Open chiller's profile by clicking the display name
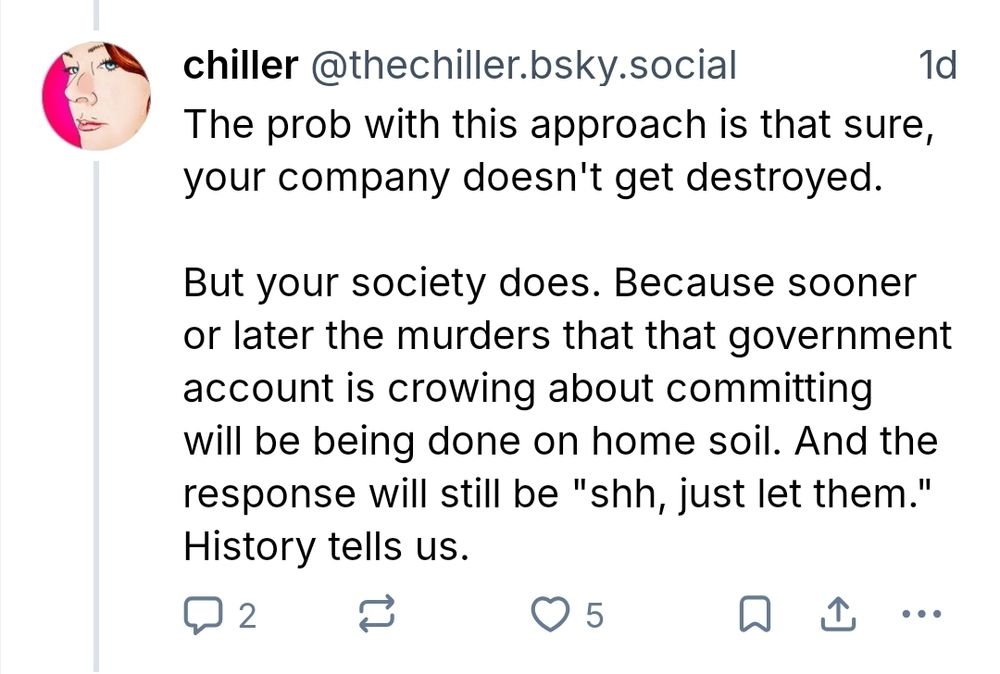 pos(239,66)
